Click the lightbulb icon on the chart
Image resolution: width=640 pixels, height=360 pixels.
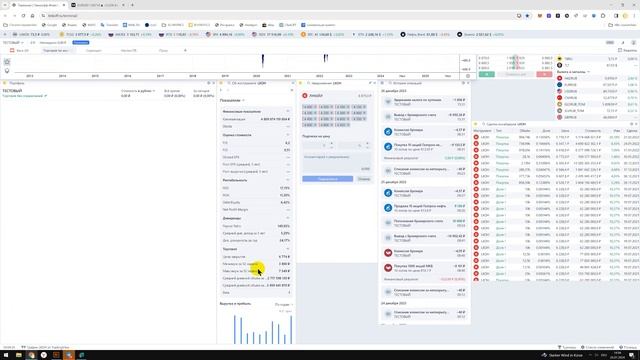7,71
